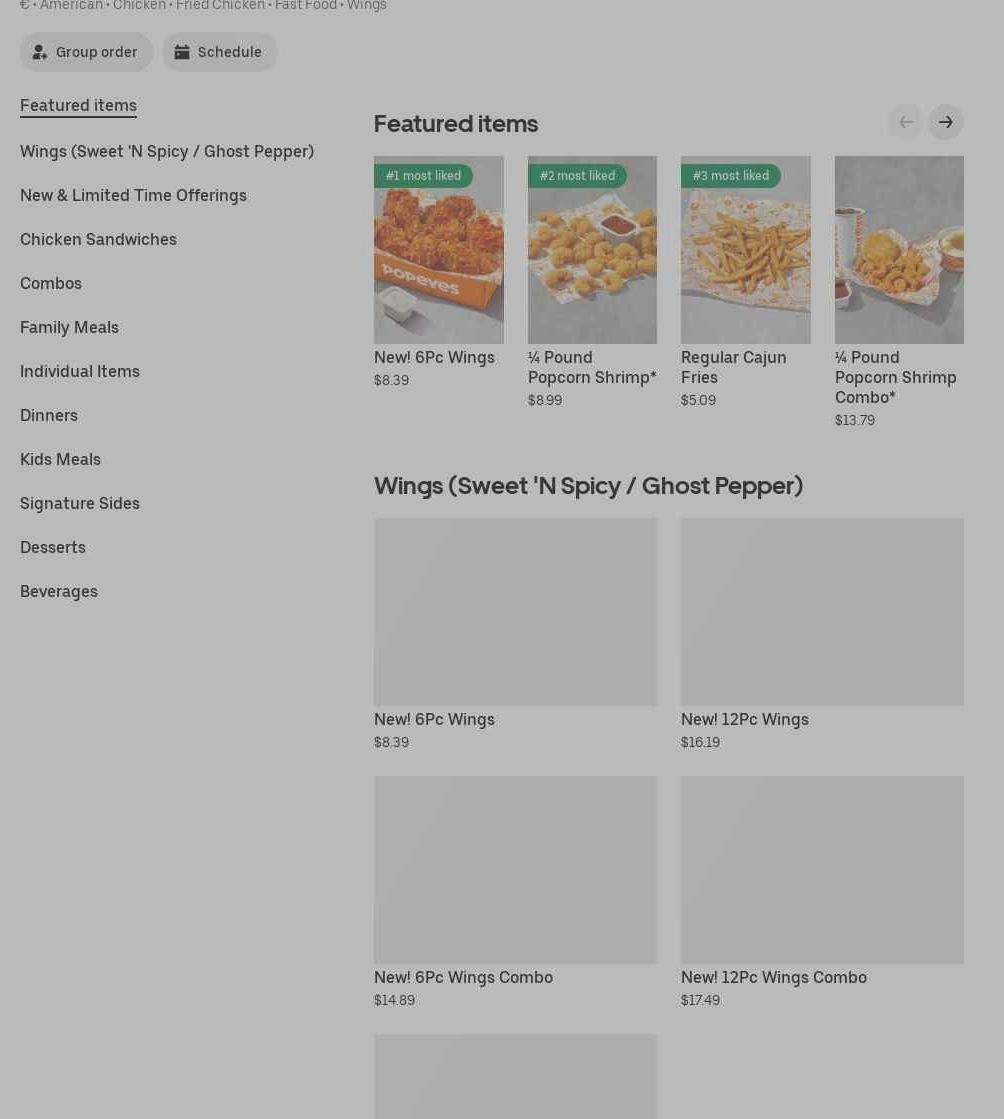Select the Regular Cajun Fries thumbnail
The height and width of the screenshot is (1119, 1004).
(x=745, y=250)
